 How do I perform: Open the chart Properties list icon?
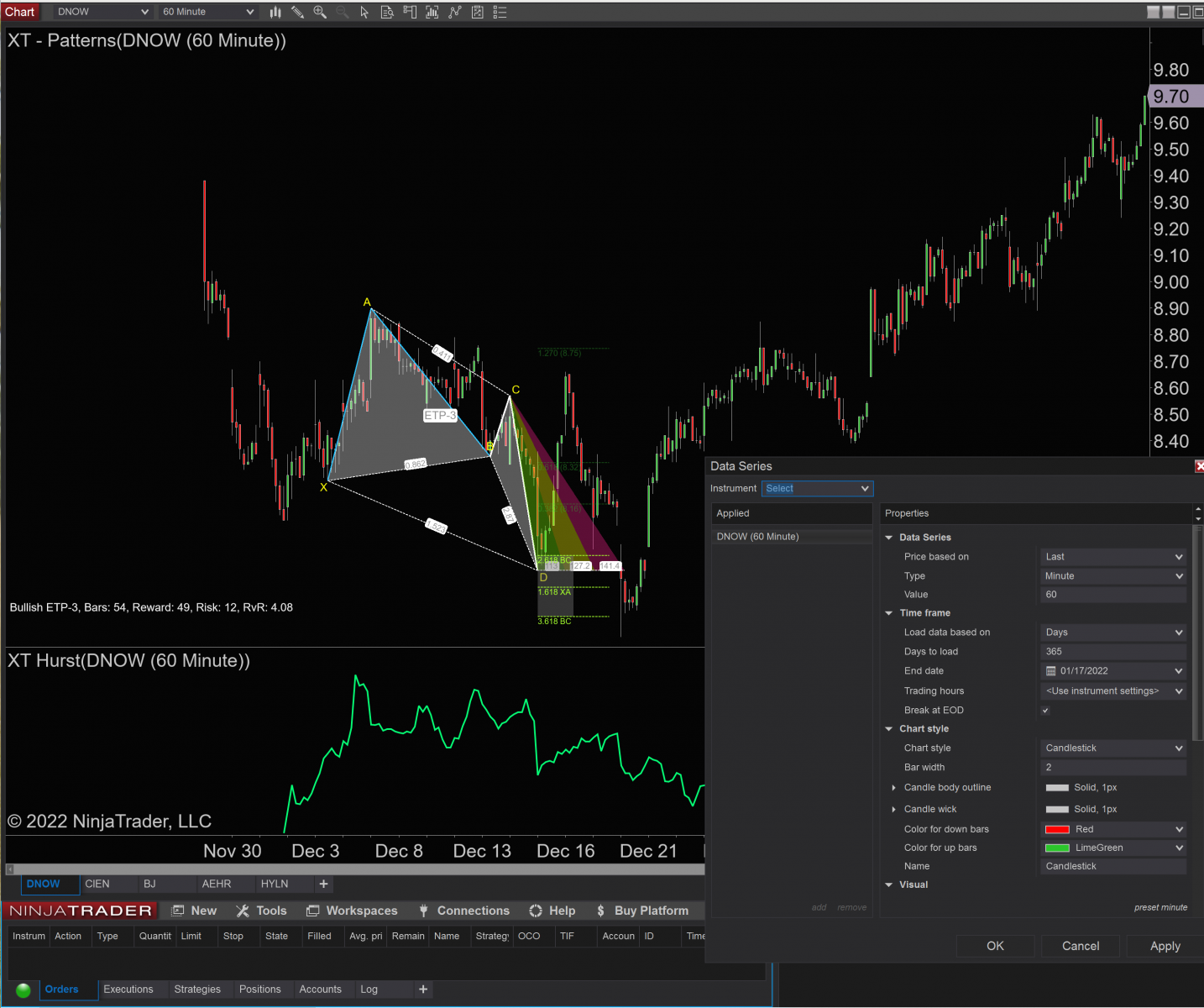500,12
